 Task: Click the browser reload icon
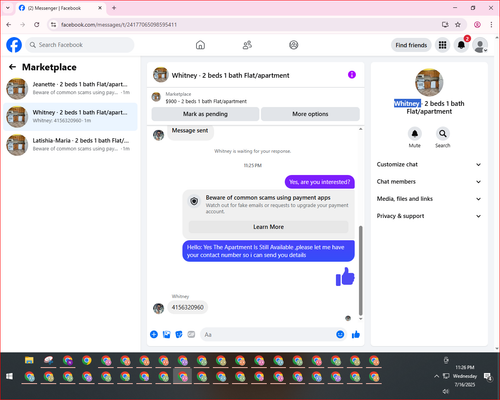[x=37, y=25]
